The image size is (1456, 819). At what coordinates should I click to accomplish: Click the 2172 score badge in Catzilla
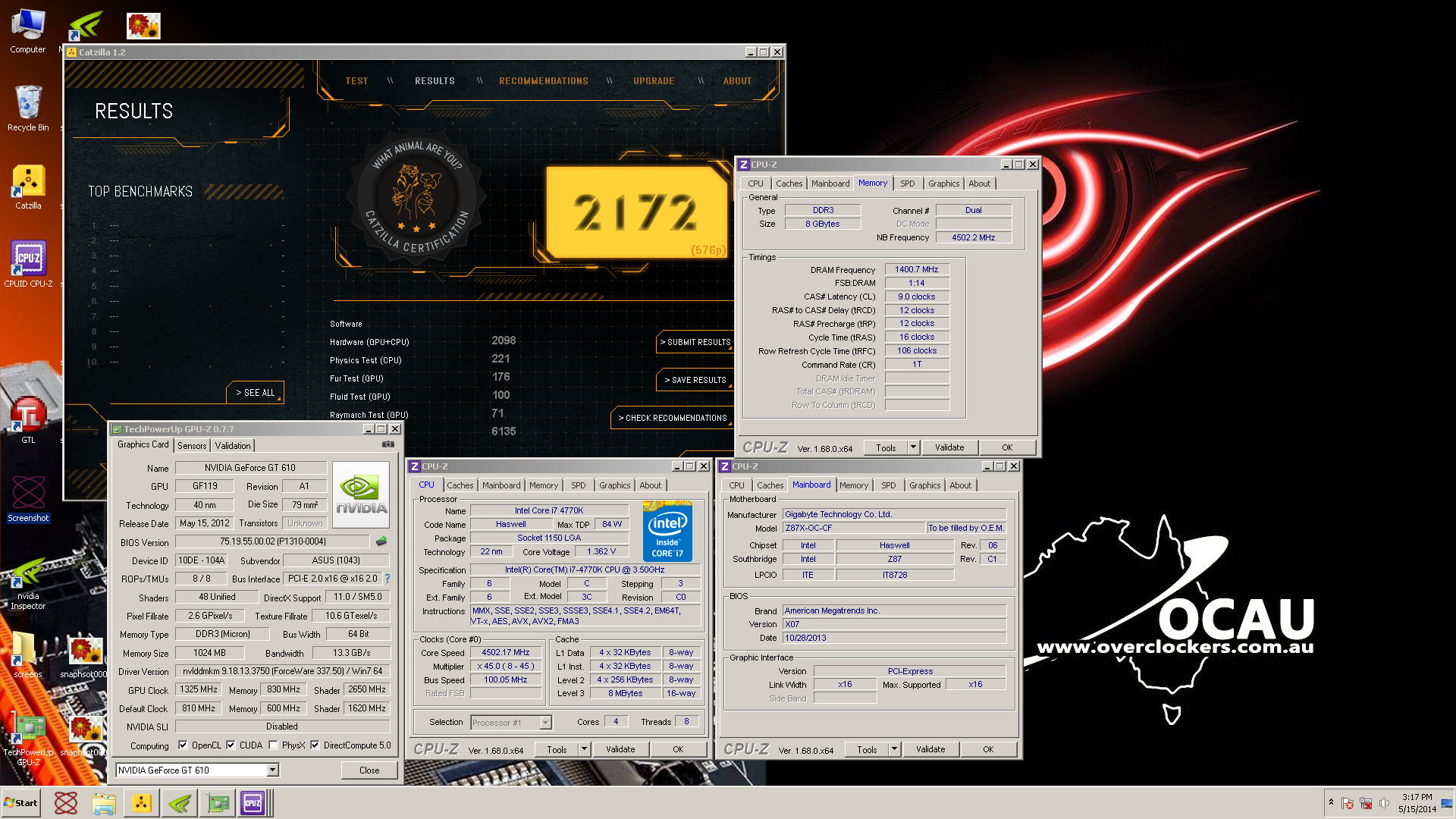(637, 212)
